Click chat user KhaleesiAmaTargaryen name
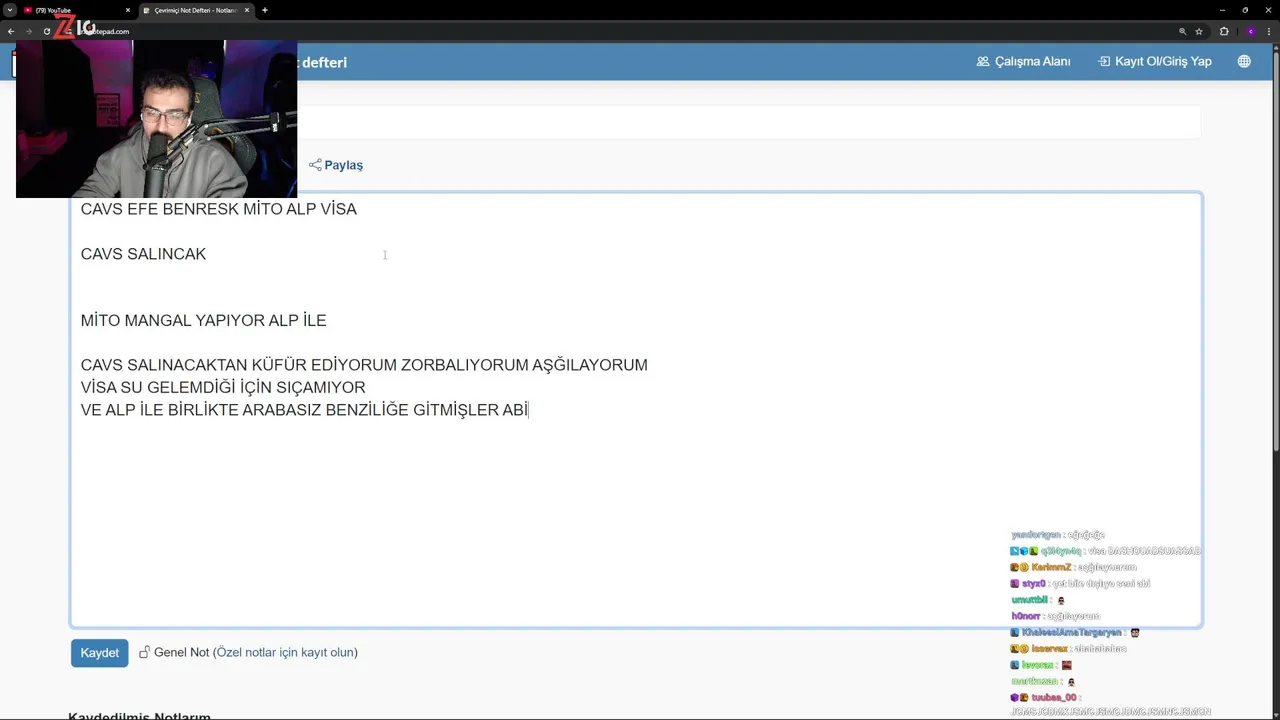This screenshot has width=1280, height=720. pyautogui.click(x=1072, y=632)
